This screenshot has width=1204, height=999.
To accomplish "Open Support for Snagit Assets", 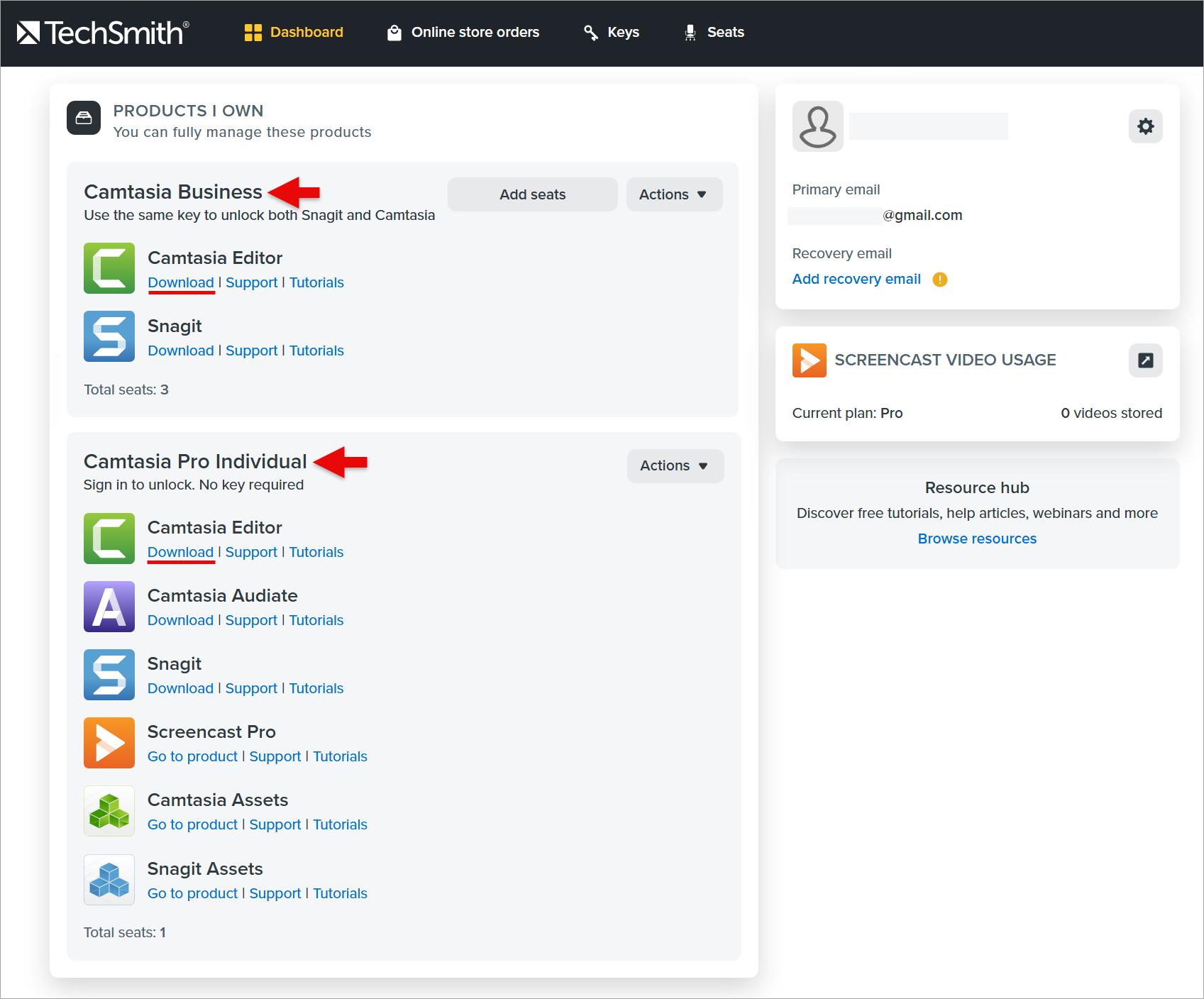I will [x=275, y=894].
